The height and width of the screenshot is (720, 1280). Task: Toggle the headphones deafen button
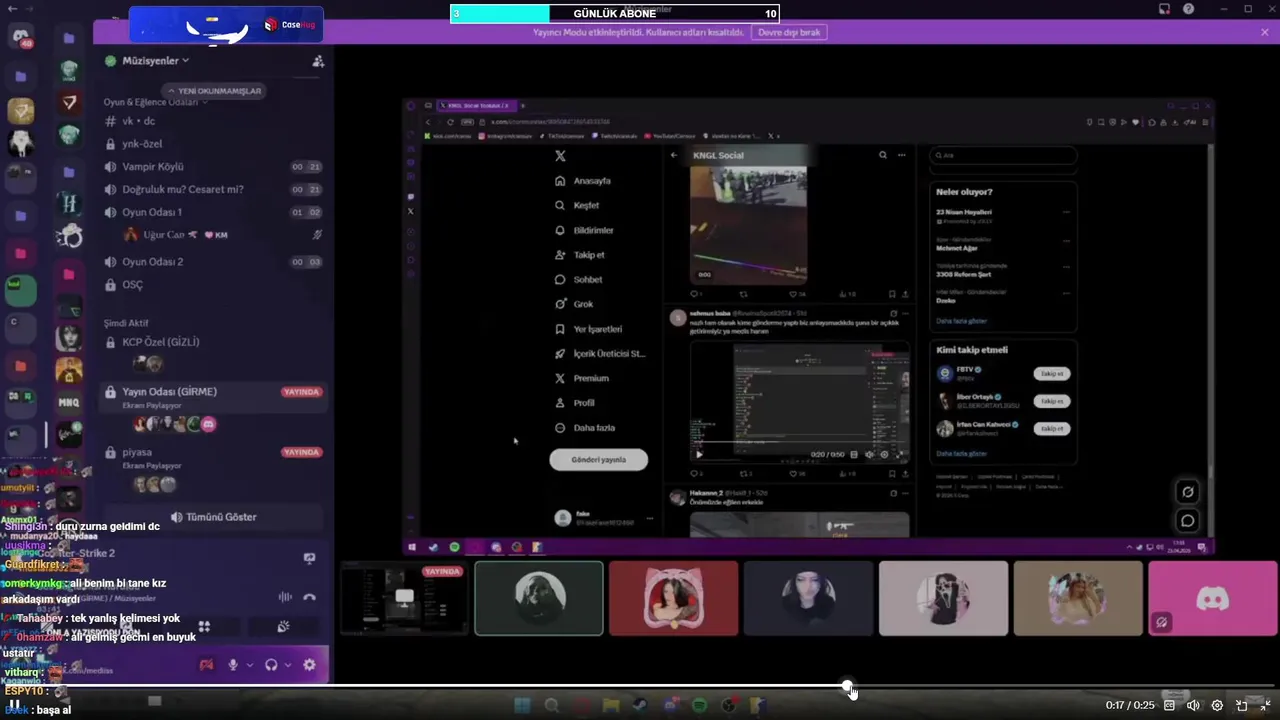(x=271, y=665)
